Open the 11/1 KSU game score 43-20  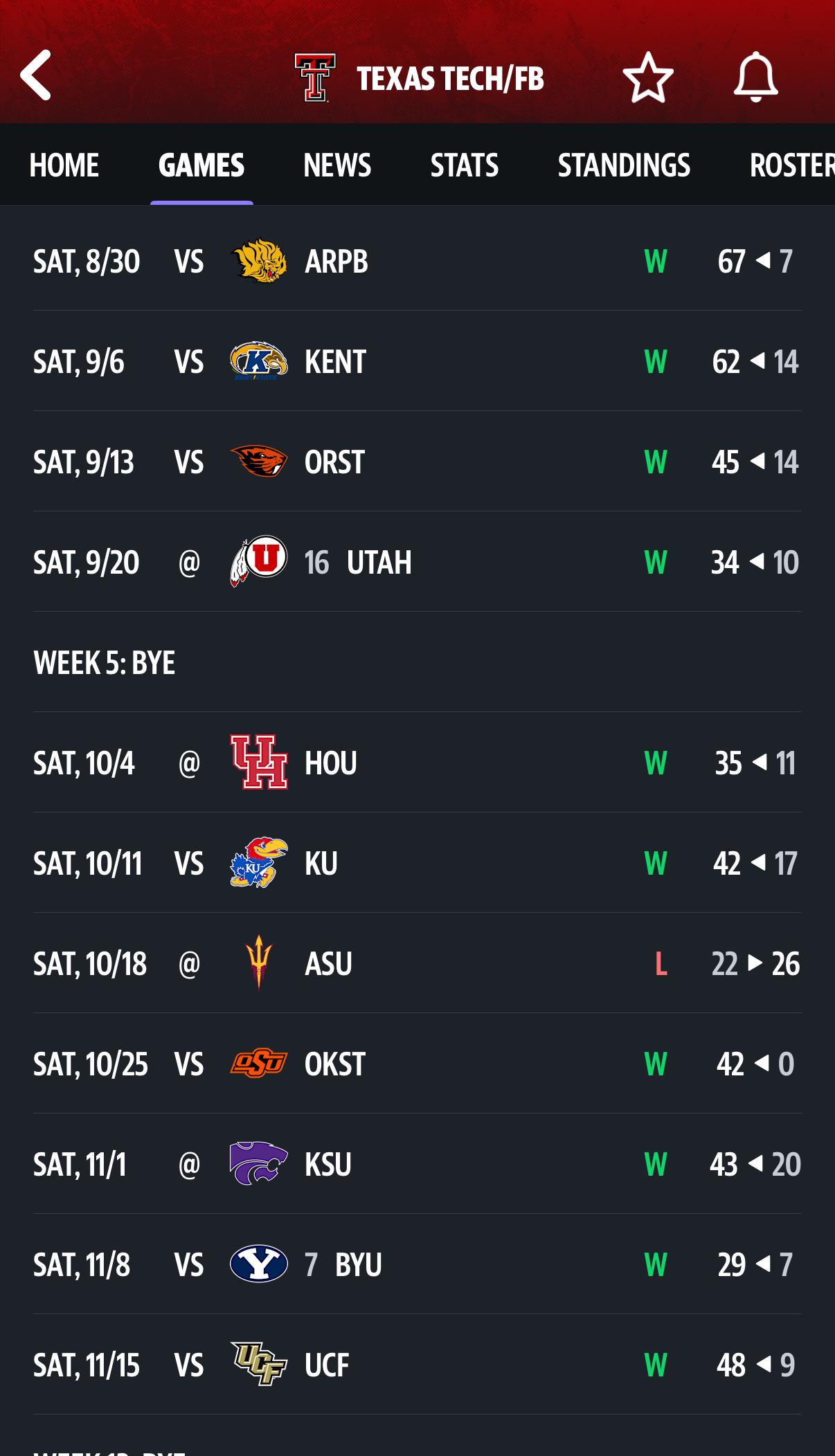tap(755, 1164)
